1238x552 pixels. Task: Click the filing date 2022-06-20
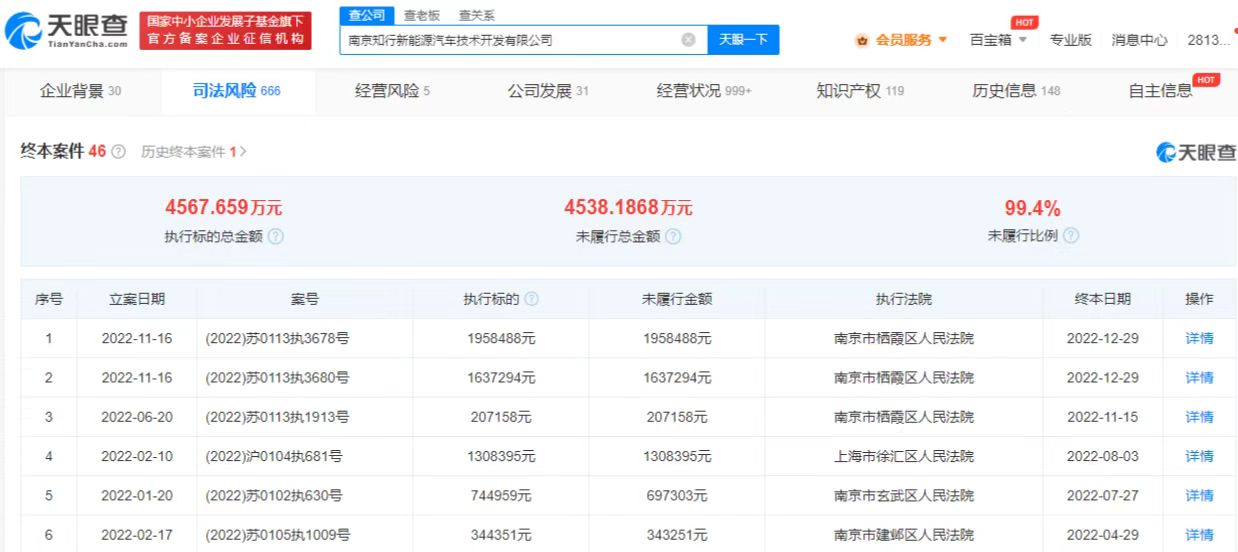coord(137,417)
